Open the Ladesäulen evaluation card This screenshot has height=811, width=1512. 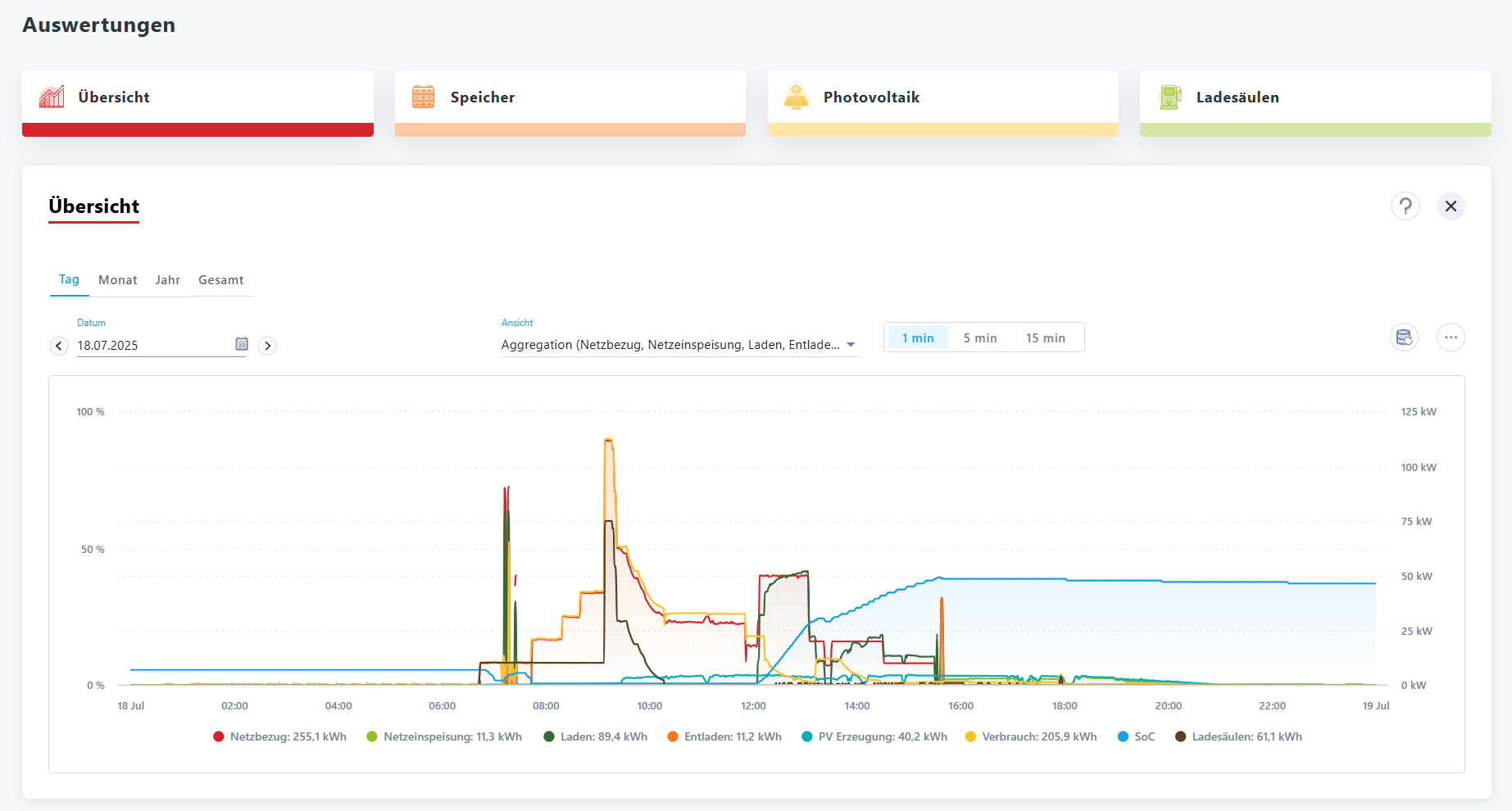pos(1315,103)
